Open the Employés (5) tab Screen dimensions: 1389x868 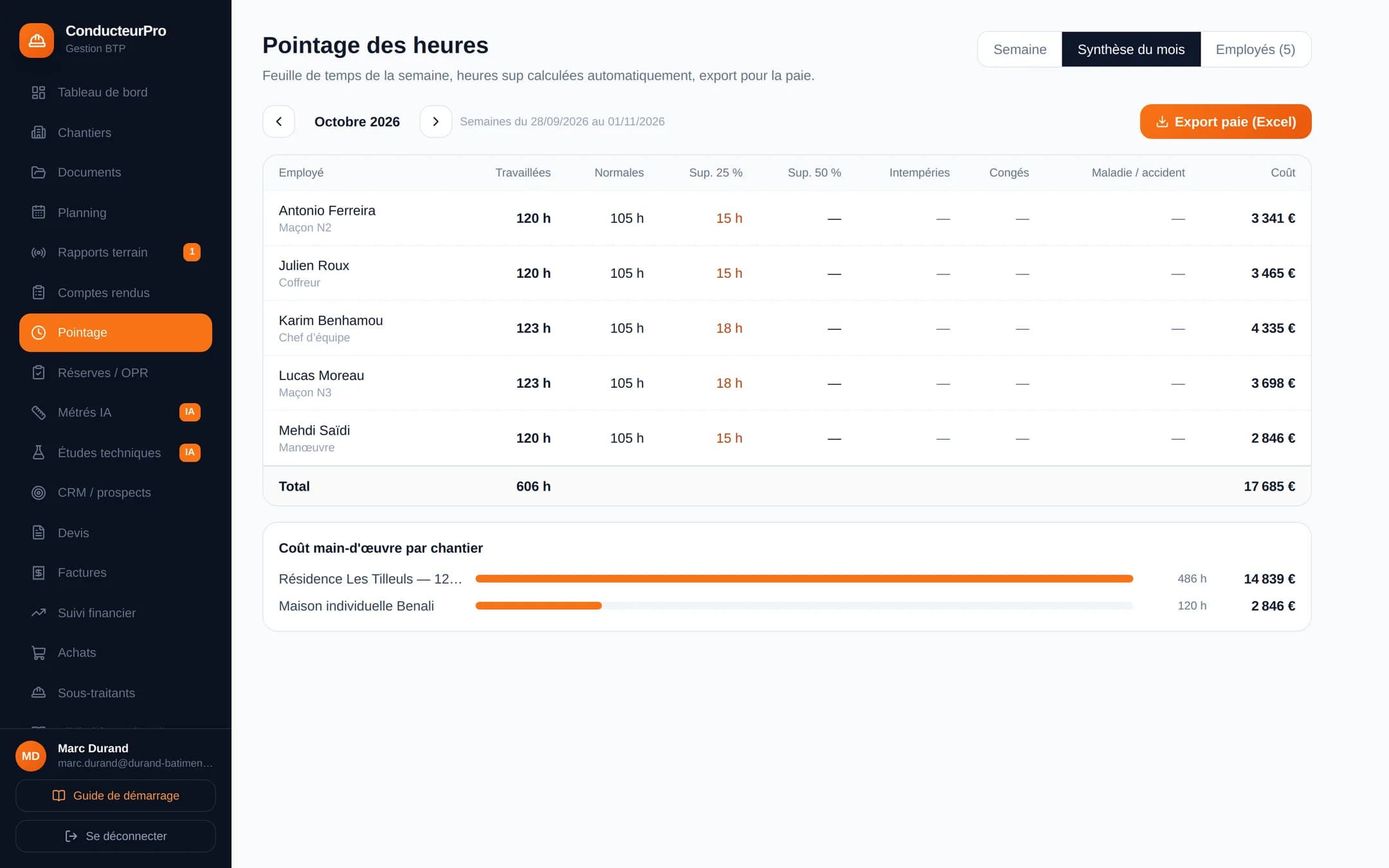coord(1255,50)
